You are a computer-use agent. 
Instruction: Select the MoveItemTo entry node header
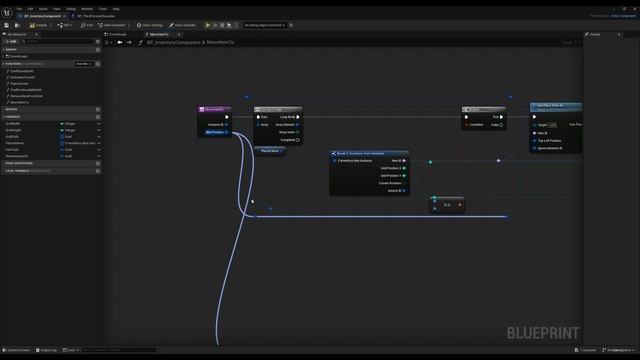[215, 109]
